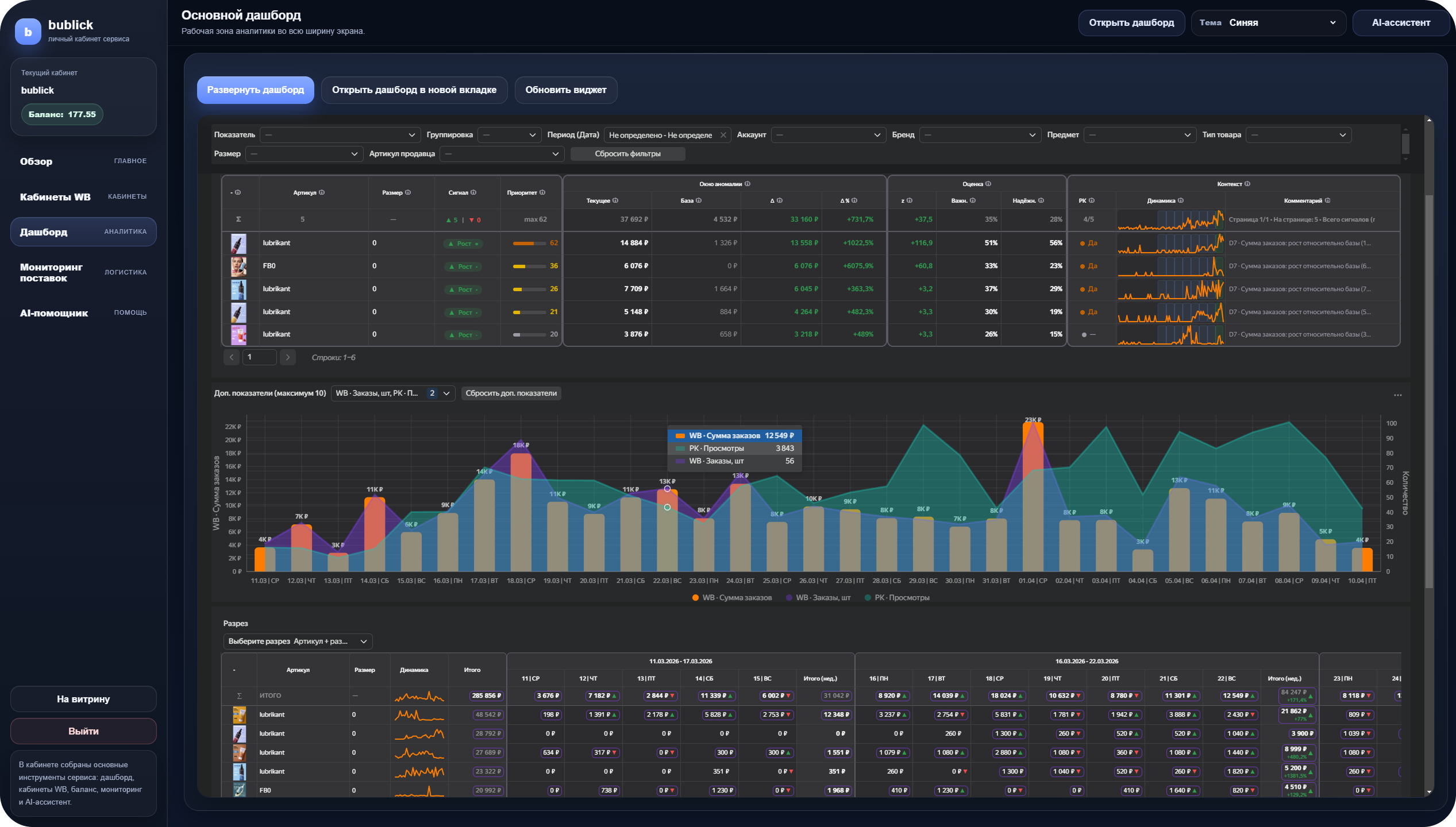Viewport: 1456px width, 827px height.
Task: Click info icon beside Комментарий header
Action: pyautogui.click(x=1328, y=200)
